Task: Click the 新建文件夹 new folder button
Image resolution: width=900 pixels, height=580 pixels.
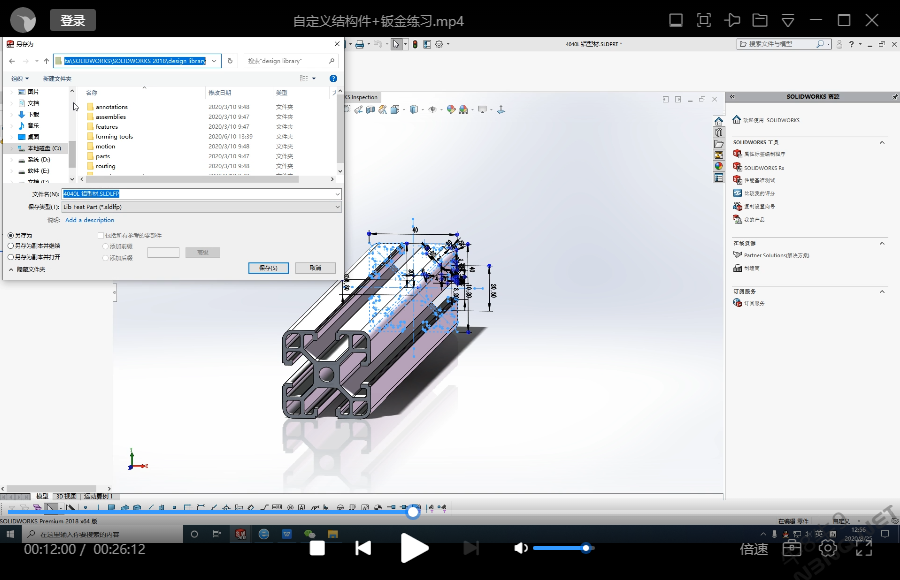Action: 57,79
